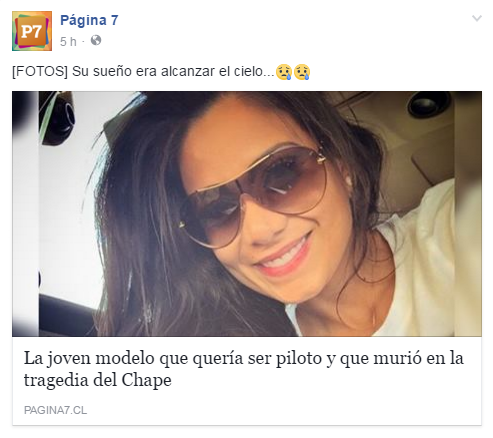Click the first crying emoji in the caption
This screenshot has height=438, width=493.
click(284, 72)
